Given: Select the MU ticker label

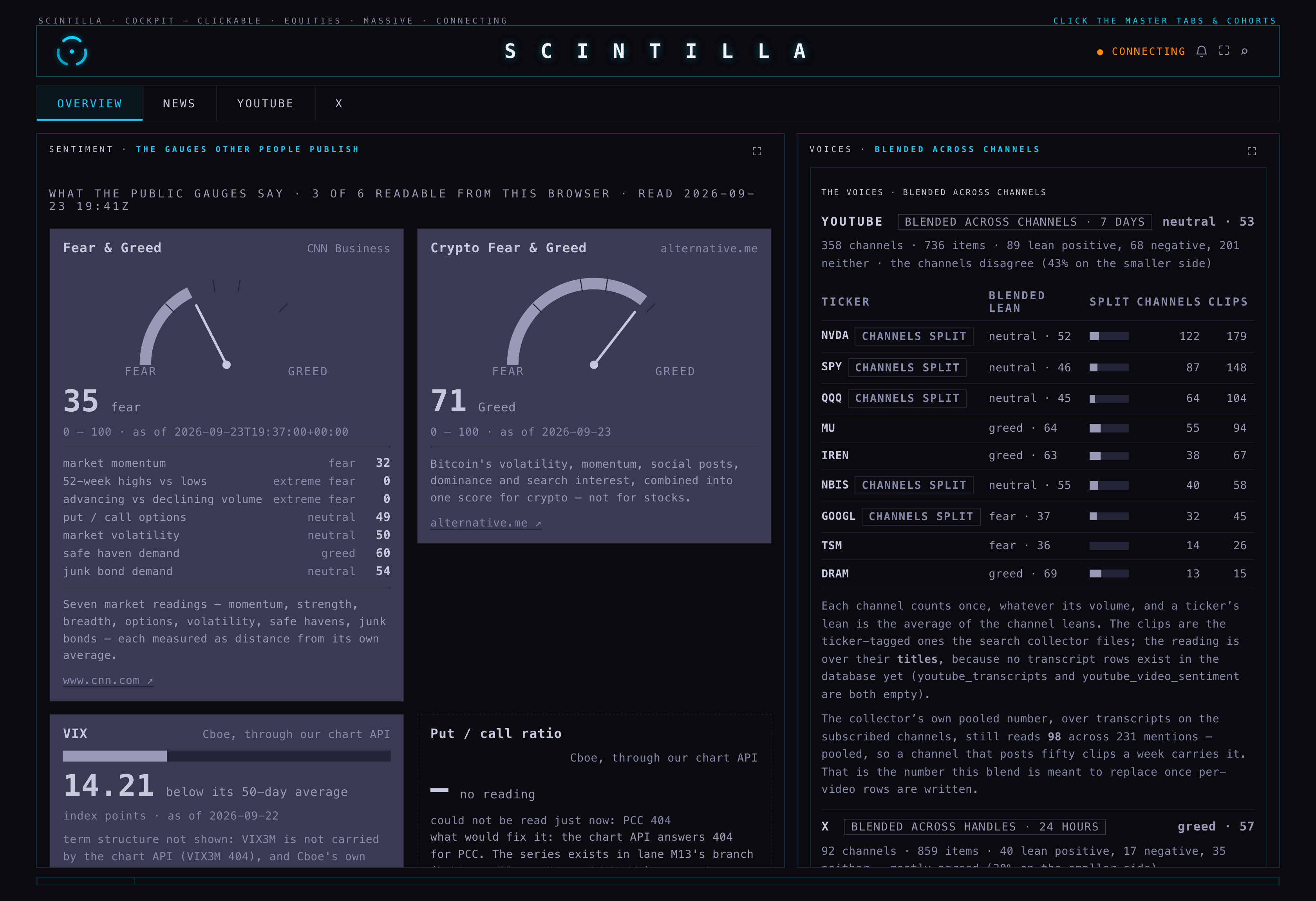Looking at the screenshot, I should click(x=828, y=428).
